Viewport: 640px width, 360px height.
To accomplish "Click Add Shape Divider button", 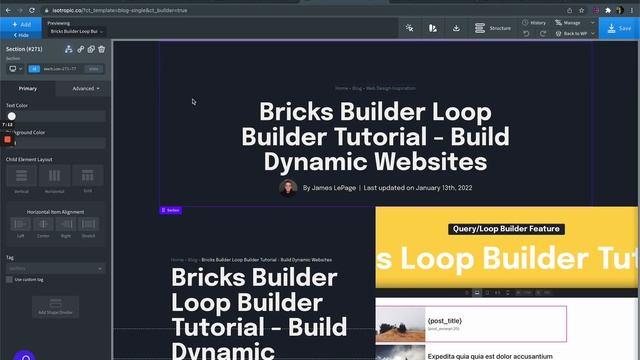I will pos(56,307).
